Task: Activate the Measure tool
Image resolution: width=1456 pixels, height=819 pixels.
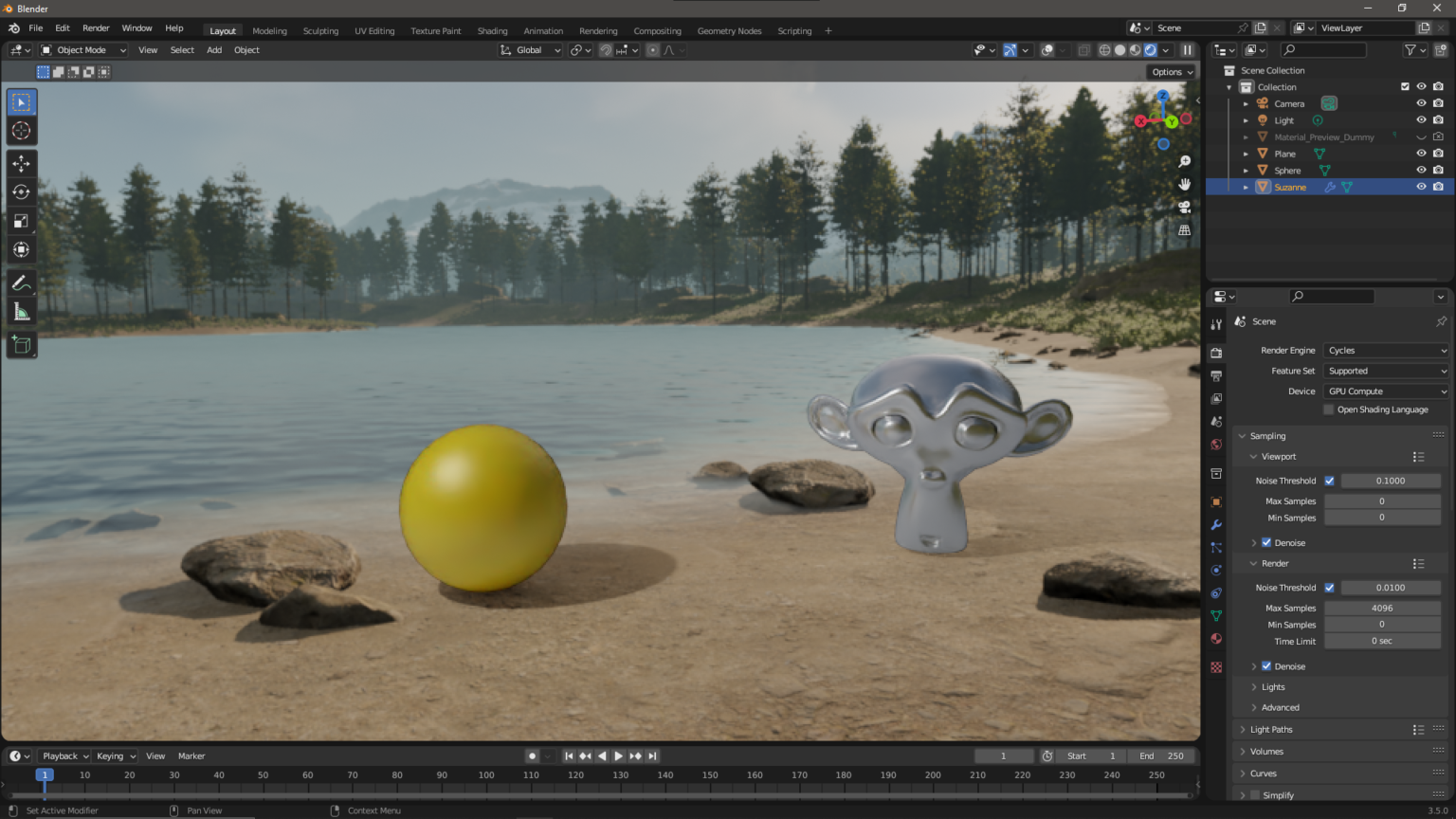Action: (x=21, y=311)
